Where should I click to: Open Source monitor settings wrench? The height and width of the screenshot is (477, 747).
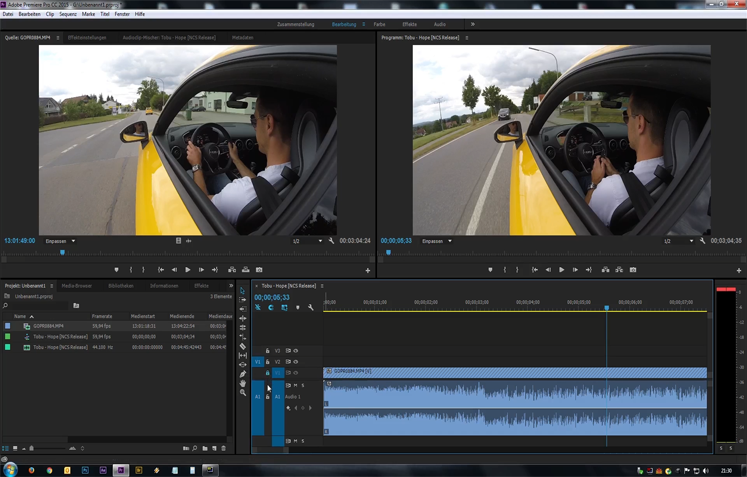tap(332, 241)
